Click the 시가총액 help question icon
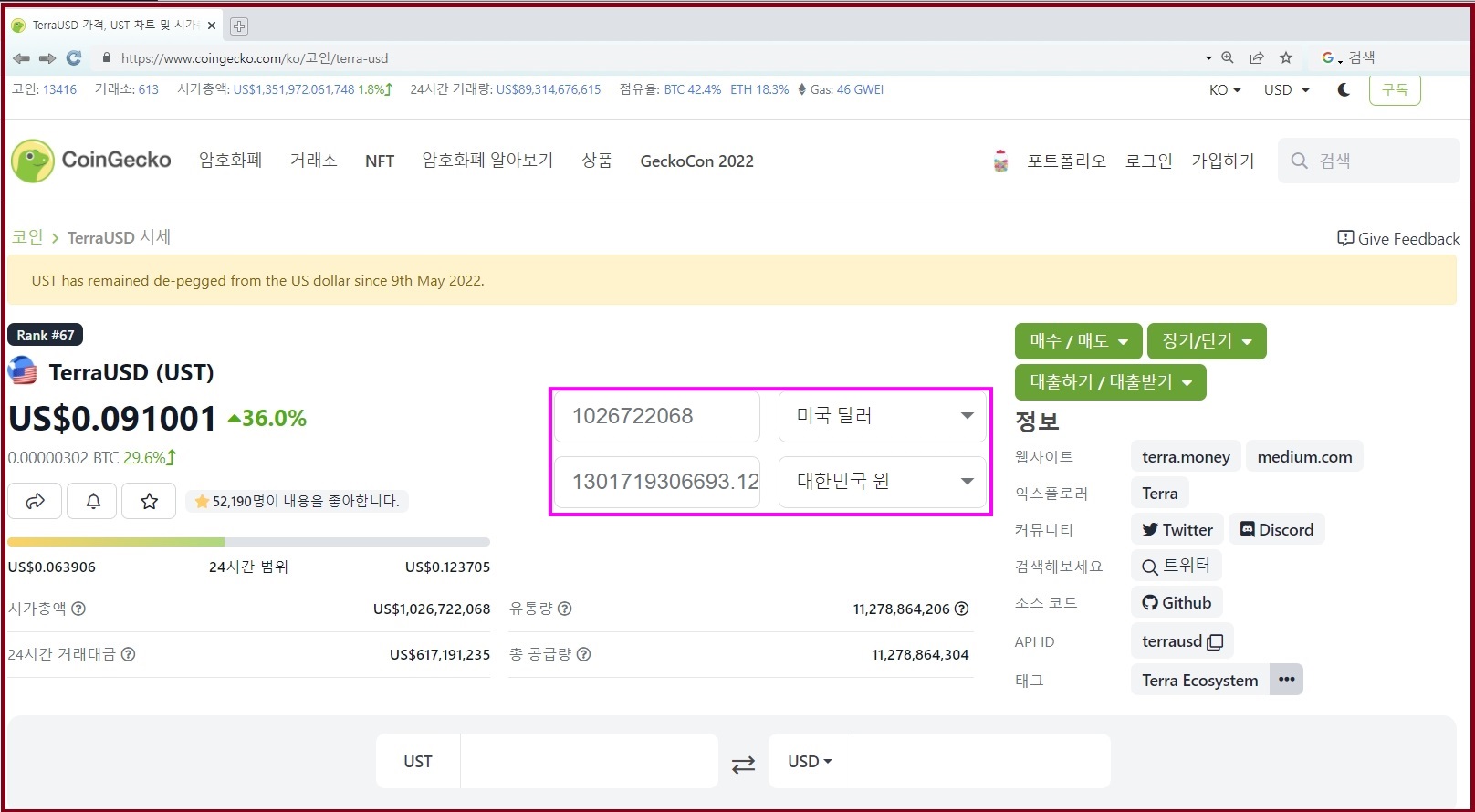The width and height of the screenshot is (1475, 812). [78, 609]
